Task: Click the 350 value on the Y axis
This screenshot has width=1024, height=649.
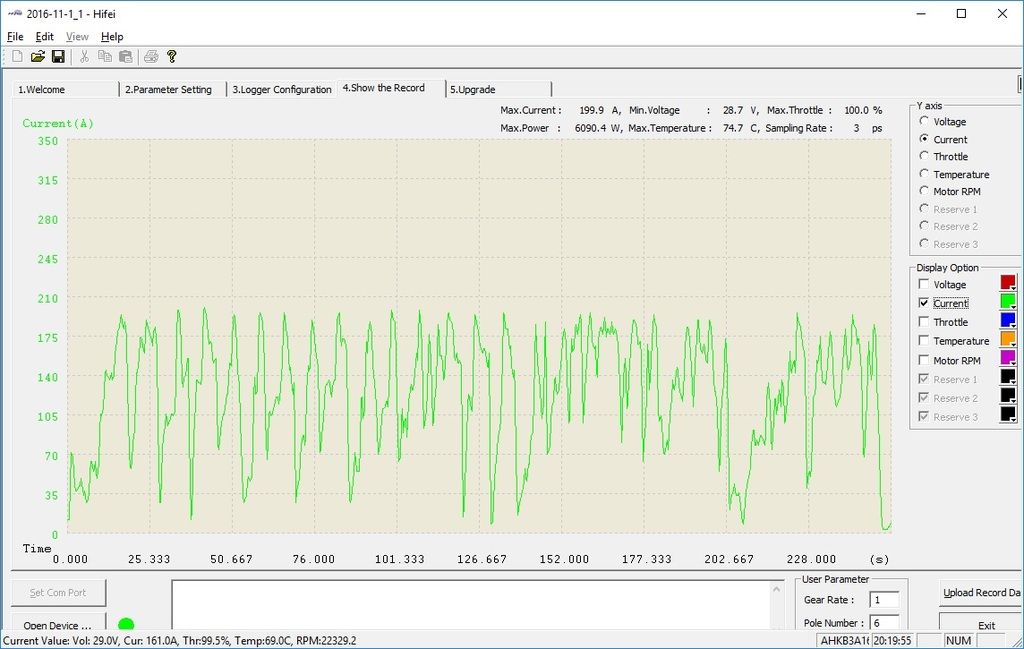Action: [x=48, y=140]
